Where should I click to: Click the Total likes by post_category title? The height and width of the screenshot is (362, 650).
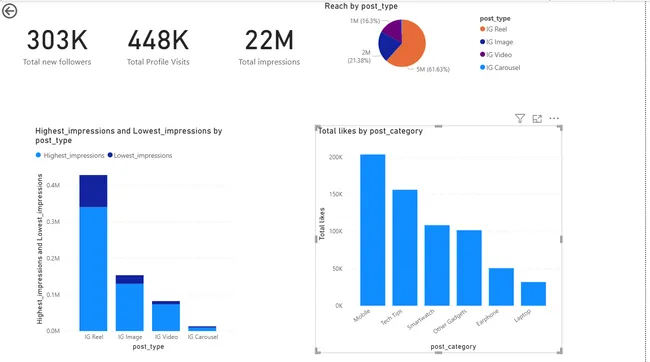(370, 131)
